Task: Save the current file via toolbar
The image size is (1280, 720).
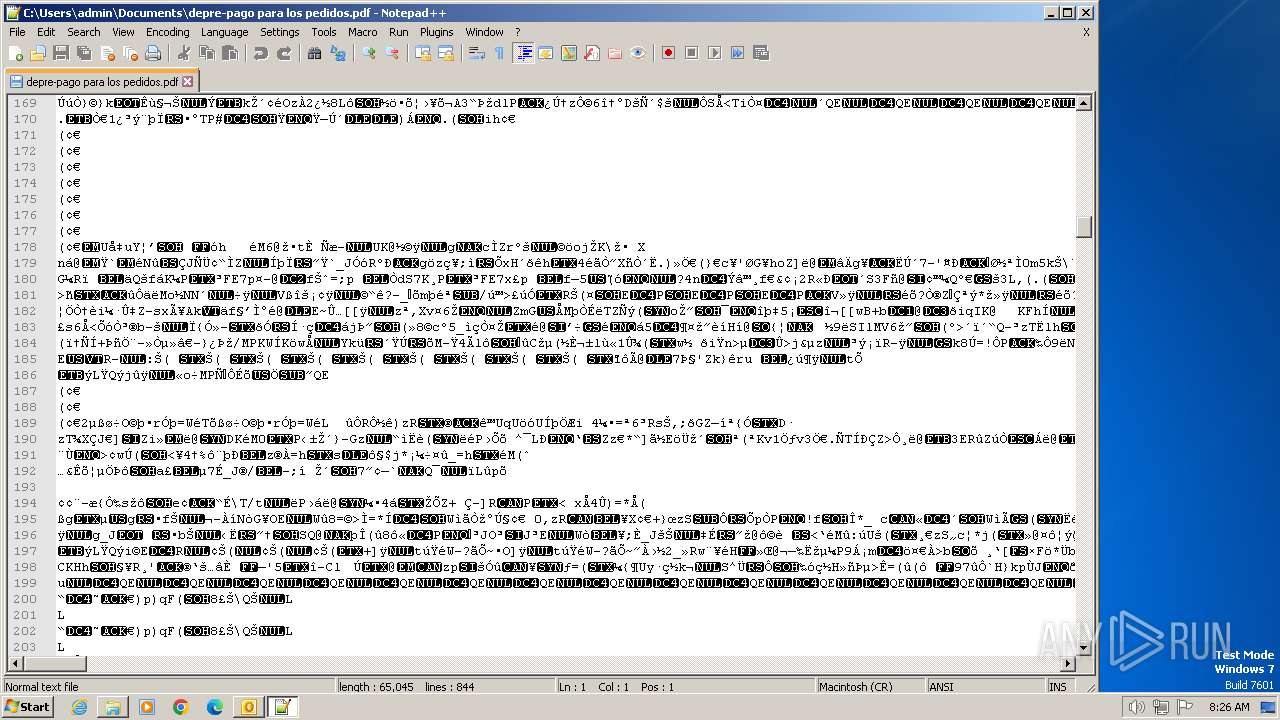Action: coord(60,53)
